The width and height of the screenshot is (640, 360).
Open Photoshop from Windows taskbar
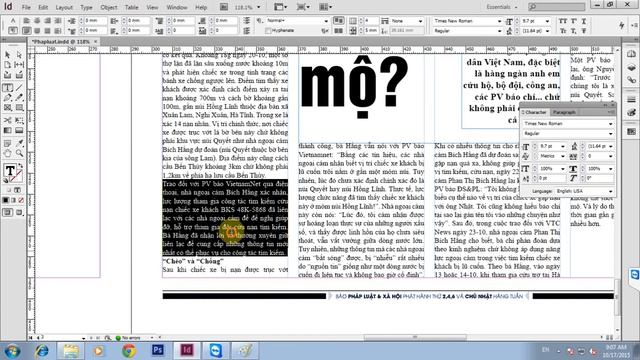[158, 350]
